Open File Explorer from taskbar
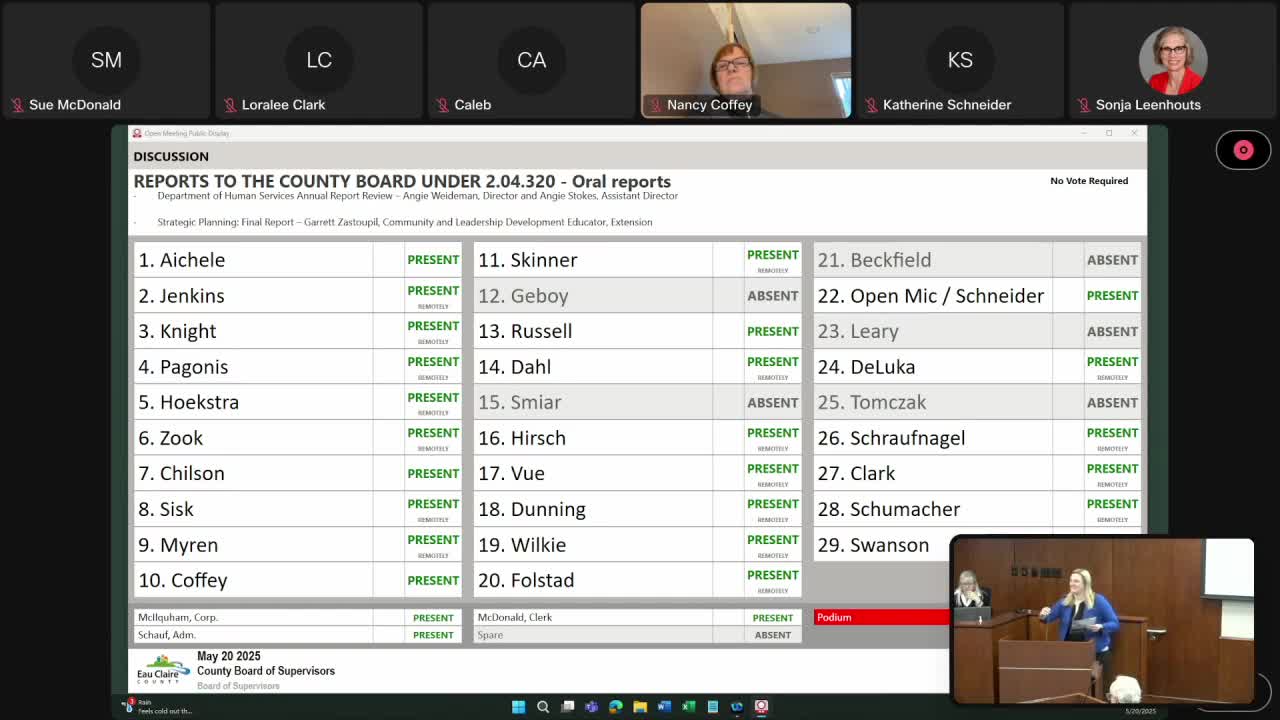Image resolution: width=1280 pixels, height=720 pixels. pos(640,707)
